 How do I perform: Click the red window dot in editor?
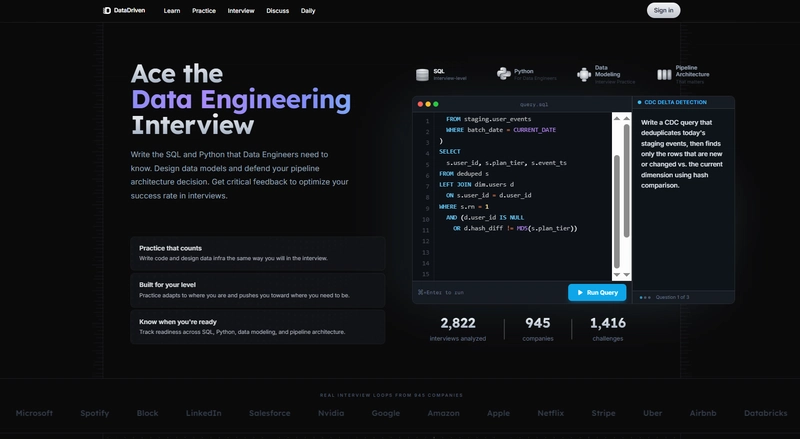[419, 104]
